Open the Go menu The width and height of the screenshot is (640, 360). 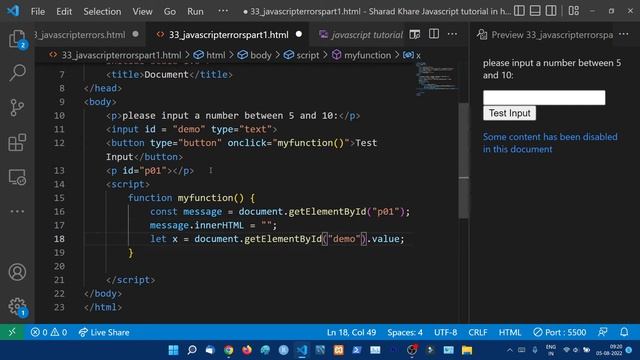pyautogui.click(x=169, y=11)
